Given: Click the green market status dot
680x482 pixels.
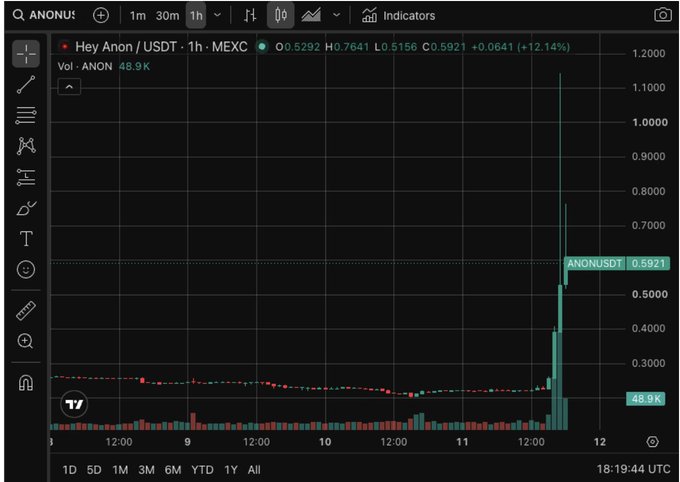Looking at the screenshot, I should (262, 46).
